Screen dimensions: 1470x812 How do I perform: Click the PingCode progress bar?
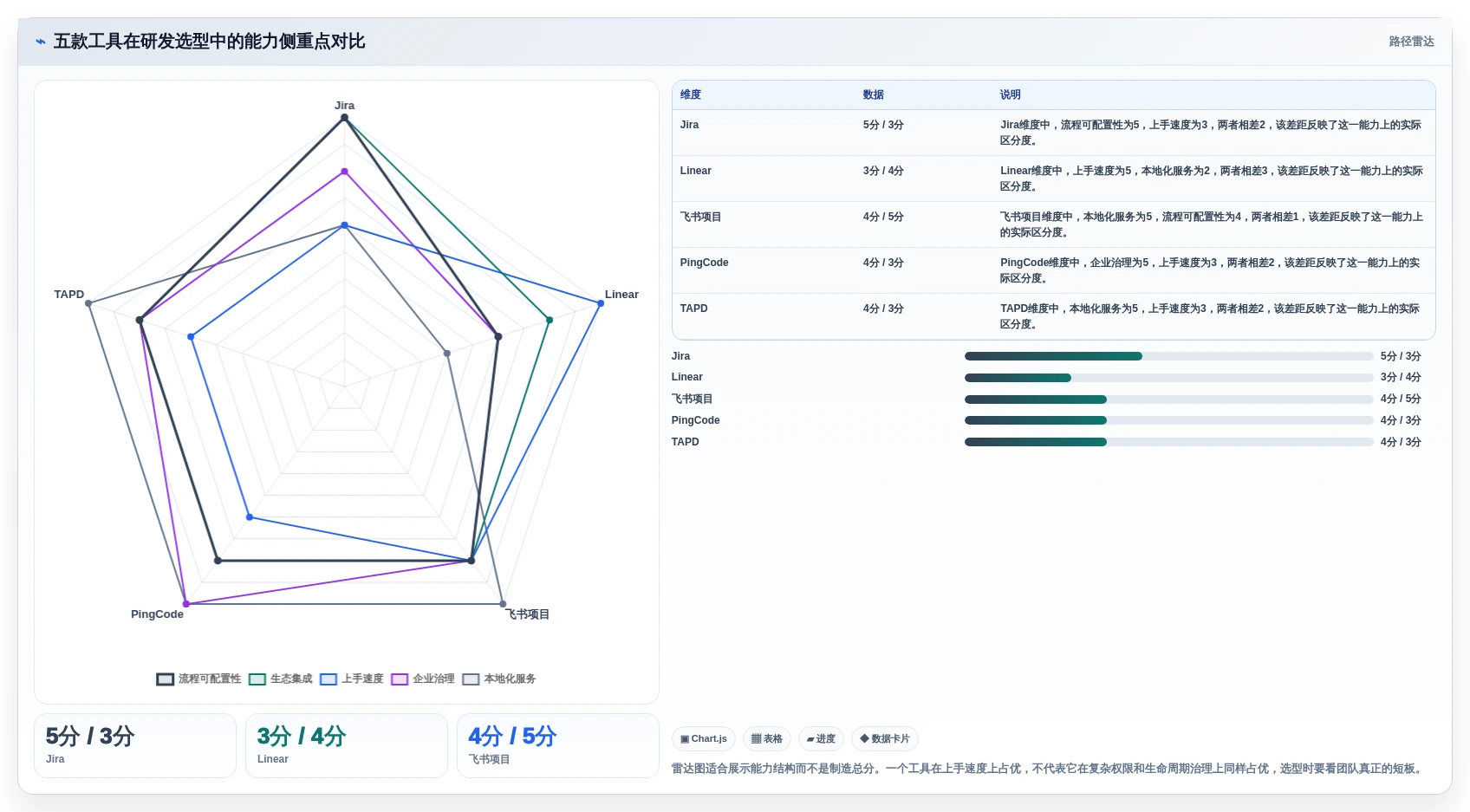(1168, 420)
